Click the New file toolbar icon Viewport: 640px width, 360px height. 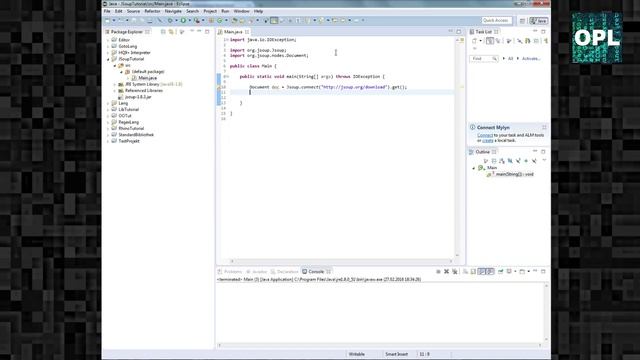point(107,20)
